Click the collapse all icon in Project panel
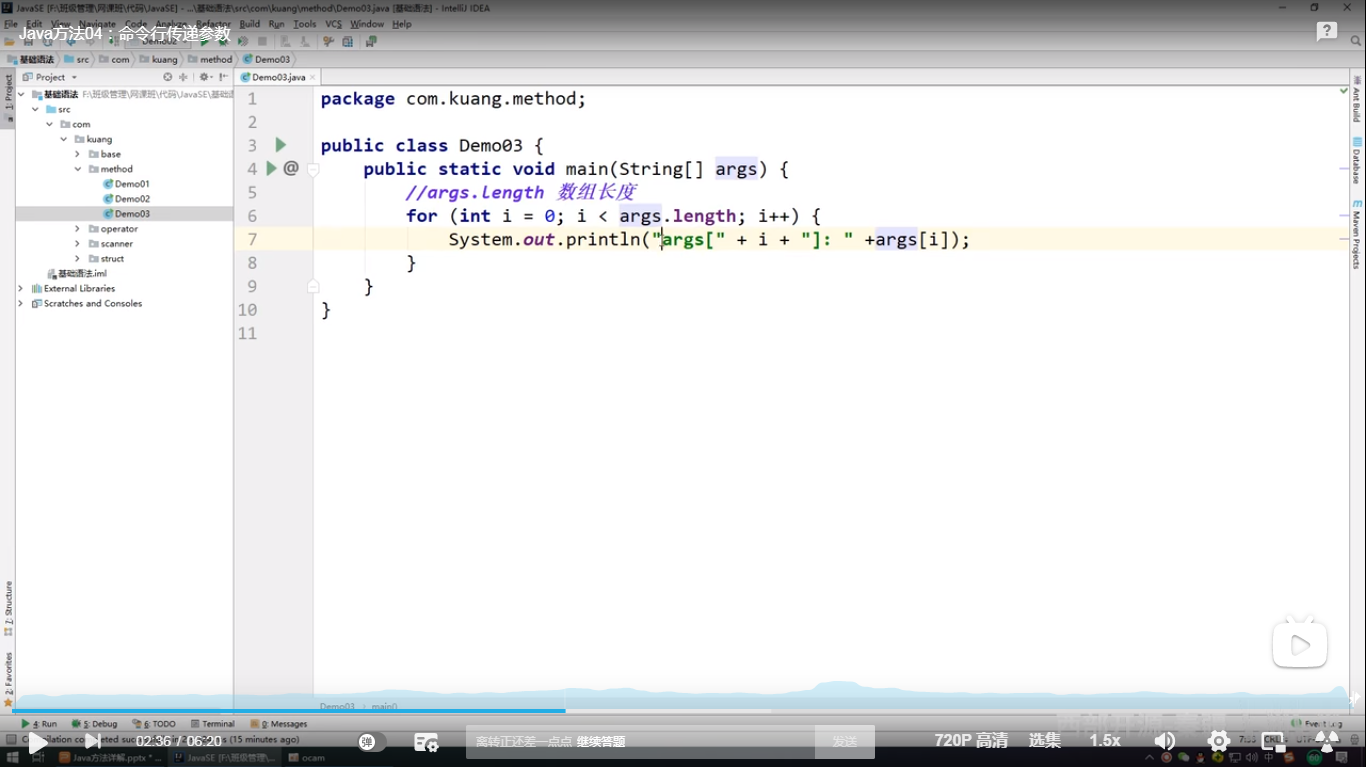Viewport: 1366px width, 767px height. tap(183, 77)
